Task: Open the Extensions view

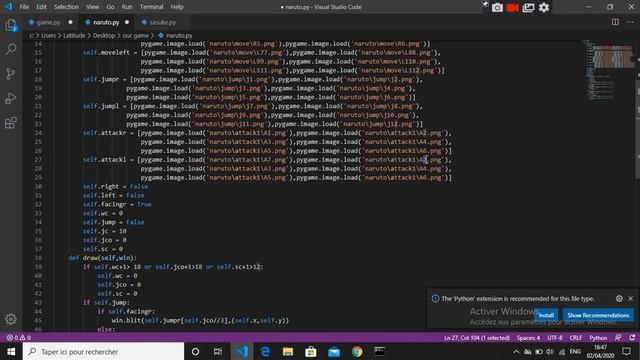Action: pyautogui.click(x=11, y=122)
